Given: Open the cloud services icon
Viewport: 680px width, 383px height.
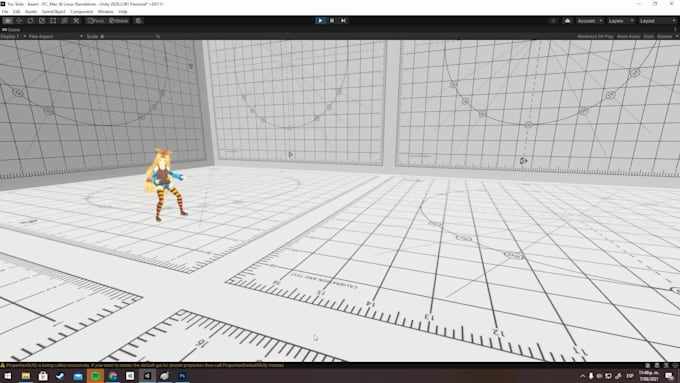Looking at the screenshot, I should tap(567, 21).
